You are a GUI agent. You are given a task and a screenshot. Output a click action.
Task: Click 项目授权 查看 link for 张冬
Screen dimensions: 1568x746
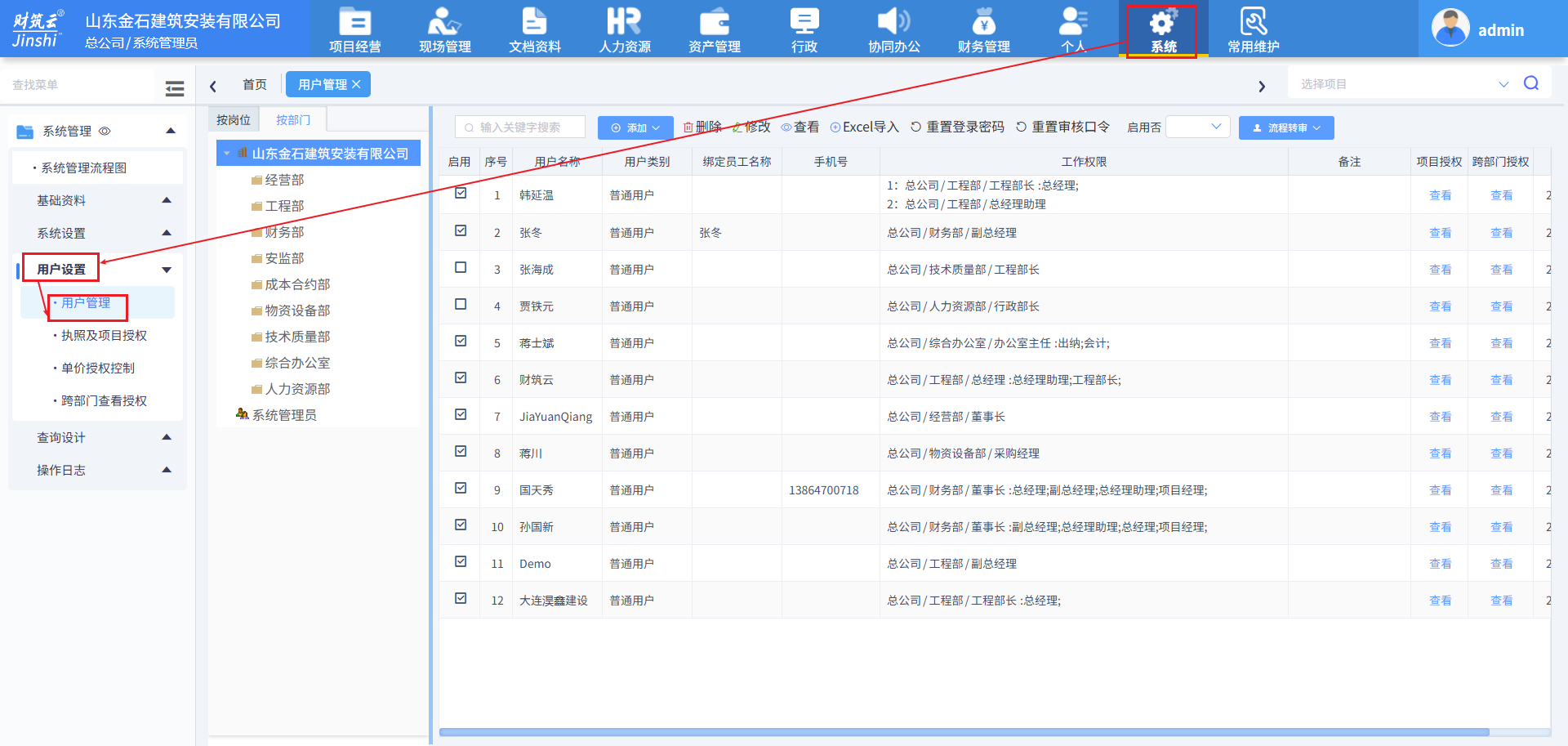1440,232
